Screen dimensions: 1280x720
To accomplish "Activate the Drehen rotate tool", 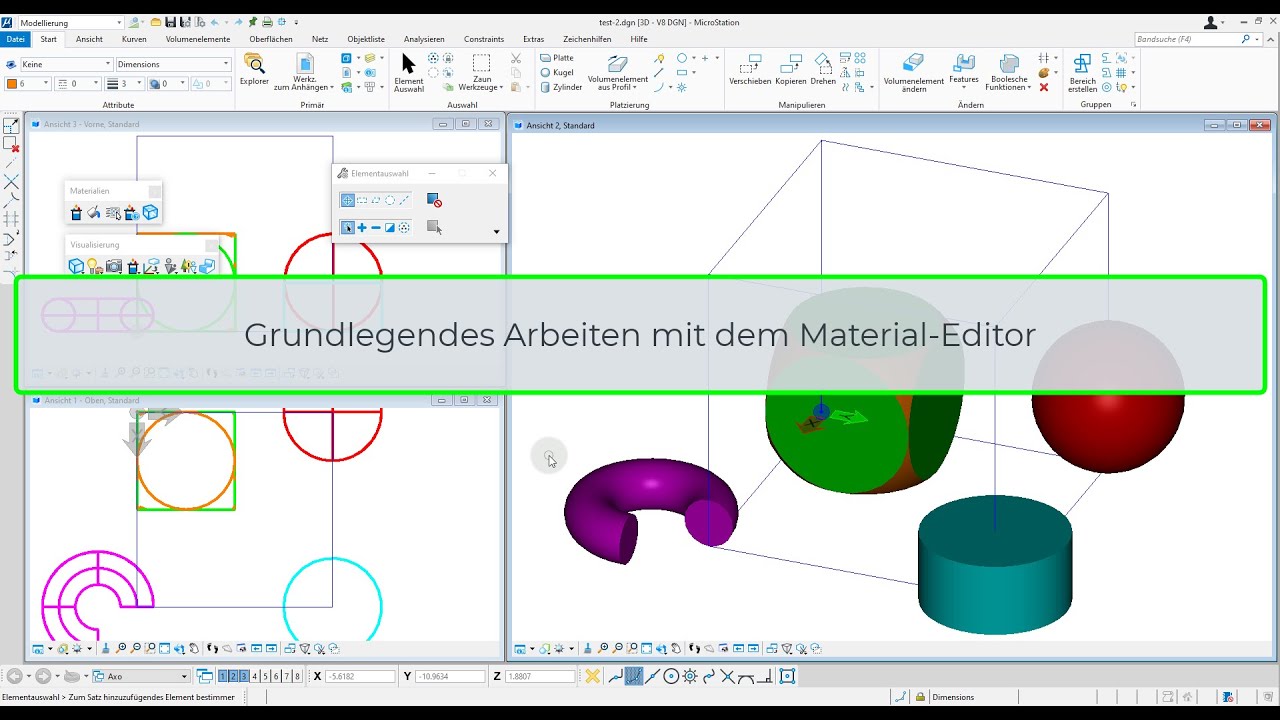I will click(823, 70).
